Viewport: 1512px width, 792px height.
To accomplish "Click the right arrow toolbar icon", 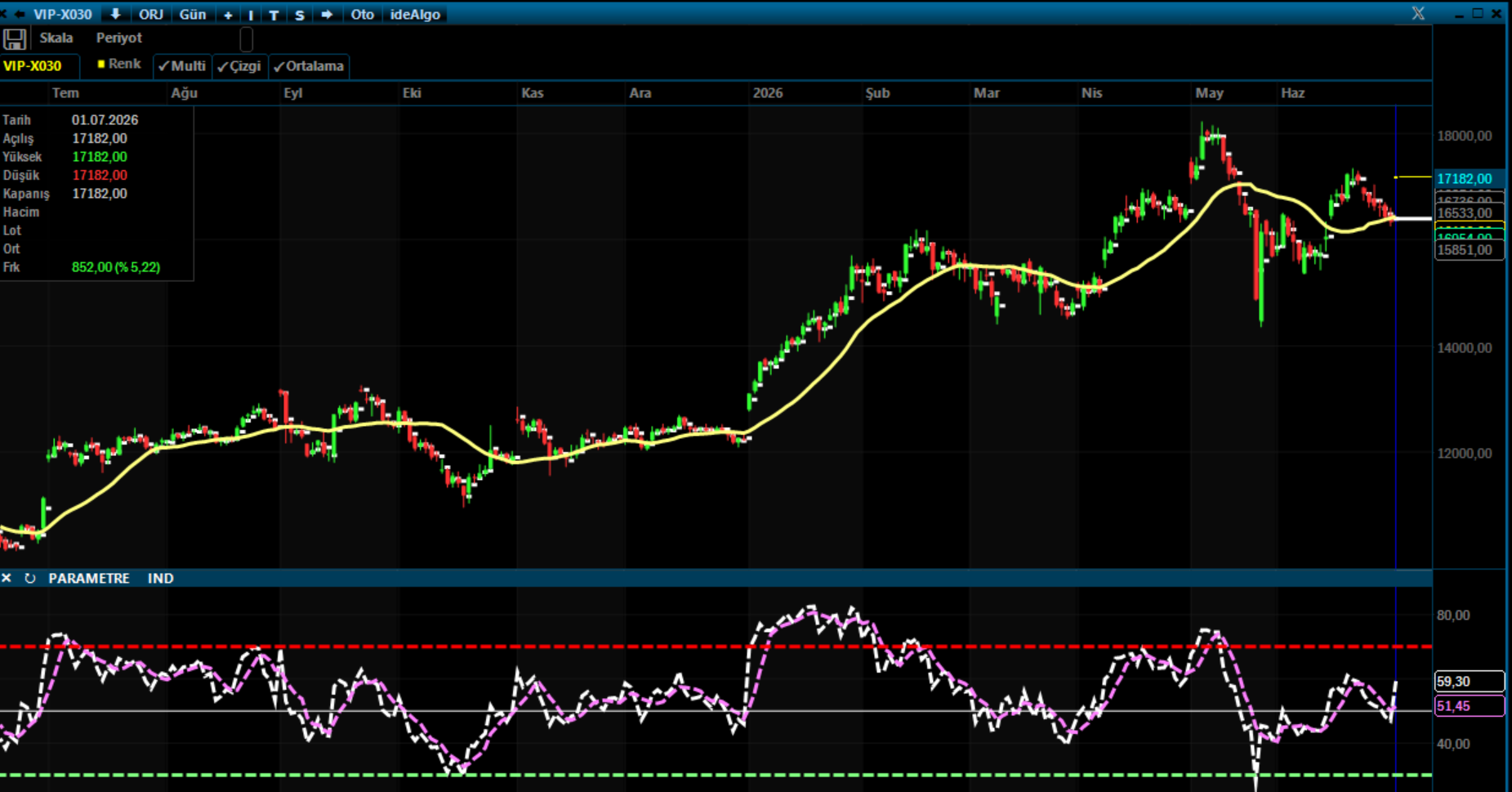I will 327,15.
